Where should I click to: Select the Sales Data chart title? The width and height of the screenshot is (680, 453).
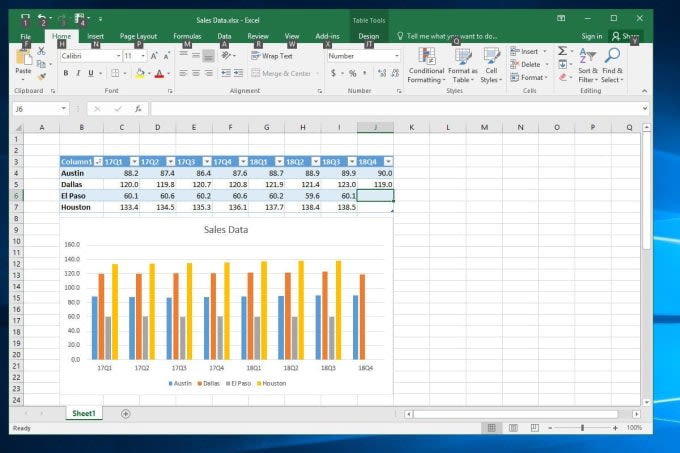226,230
